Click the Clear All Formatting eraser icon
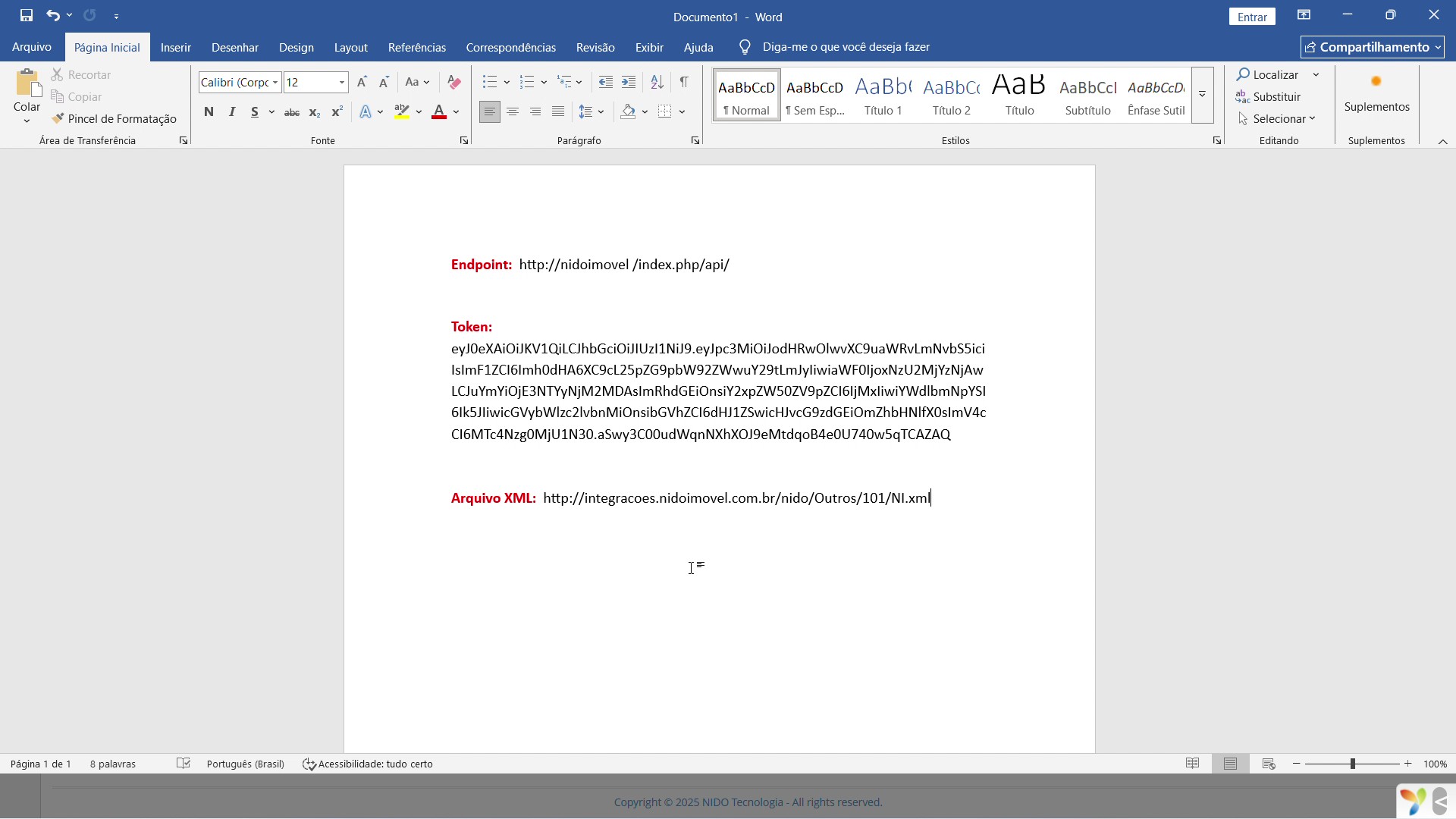 pyautogui.click(x=454, y=82)
